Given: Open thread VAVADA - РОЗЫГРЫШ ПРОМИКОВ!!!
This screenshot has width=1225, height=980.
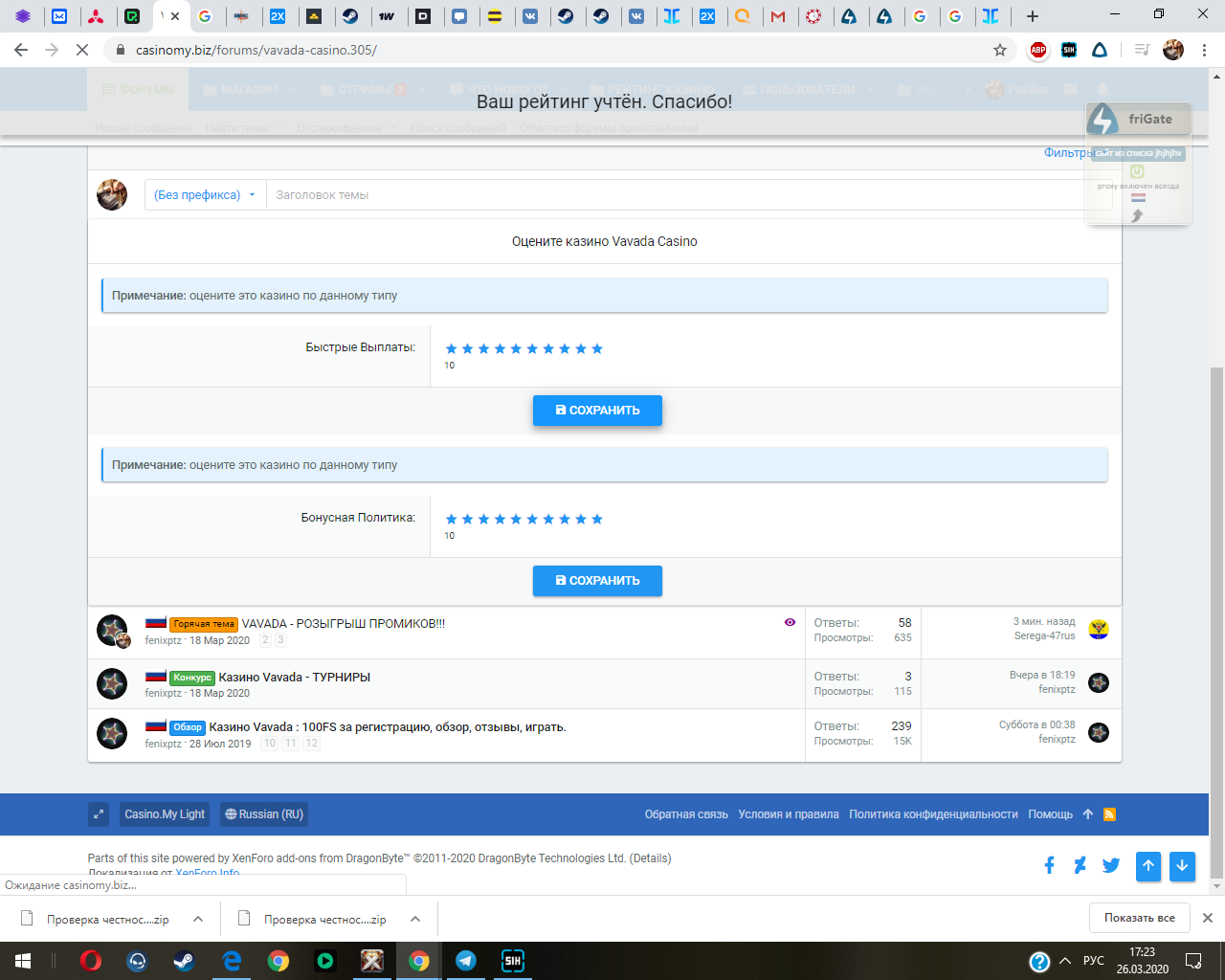Looking at the screenshot, I should point(344,623).
